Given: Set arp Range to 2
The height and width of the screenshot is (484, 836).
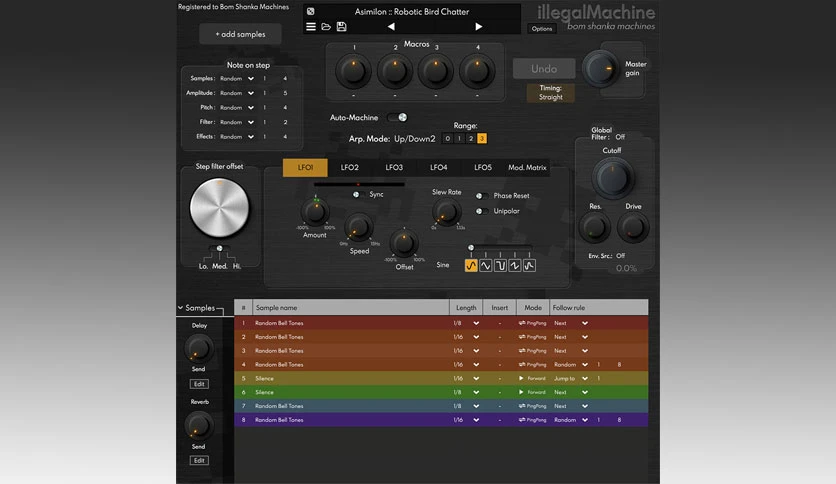Looking at the screenshot, I should coord(470,139).
